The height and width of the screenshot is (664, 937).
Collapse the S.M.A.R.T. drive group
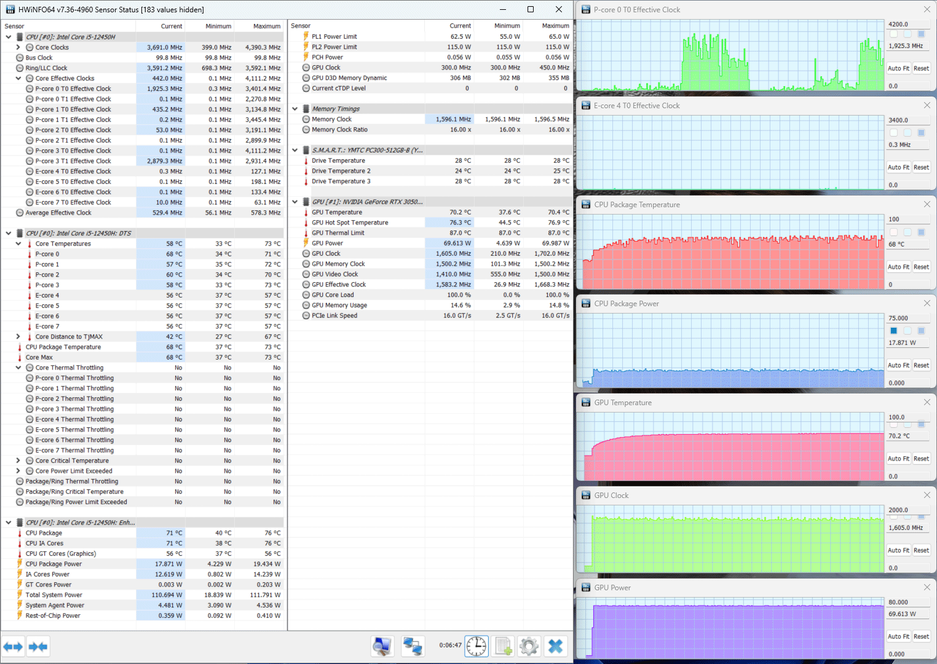coord(295,150)
